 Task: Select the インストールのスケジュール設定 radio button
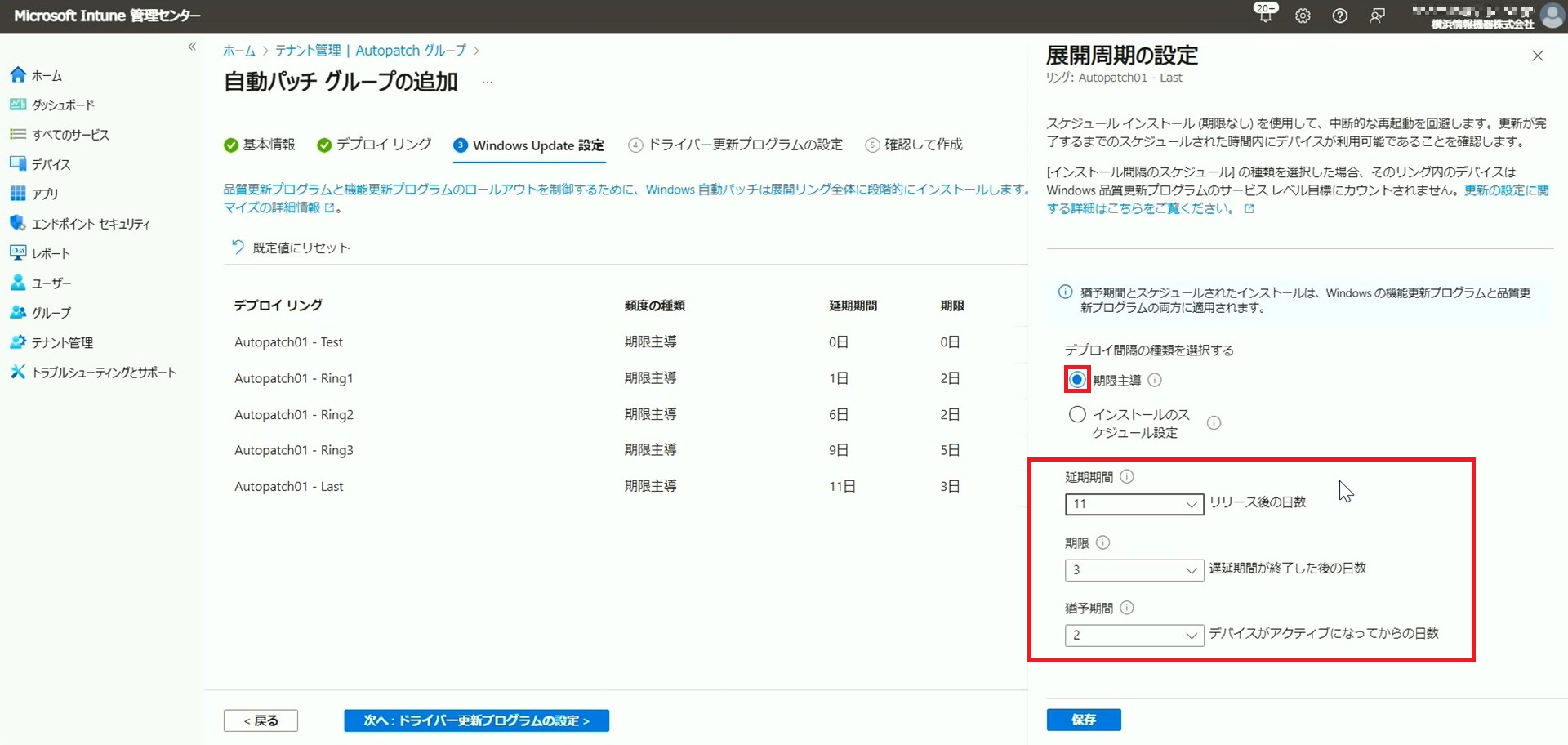(1077, 414)
